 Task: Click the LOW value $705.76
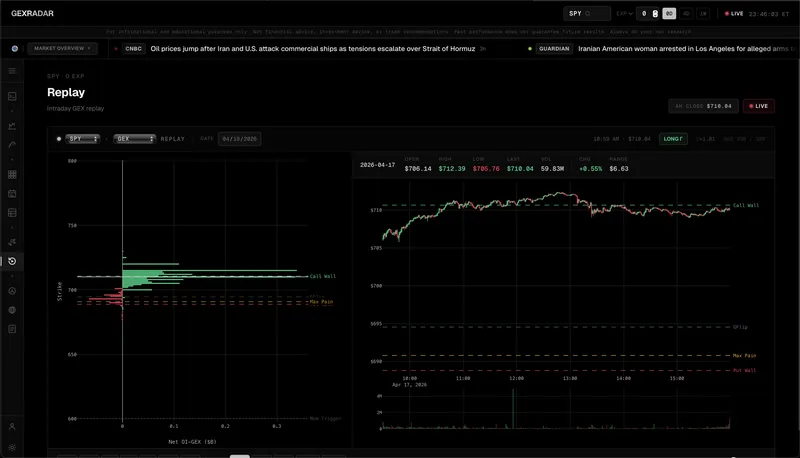(x=486, y=169)
